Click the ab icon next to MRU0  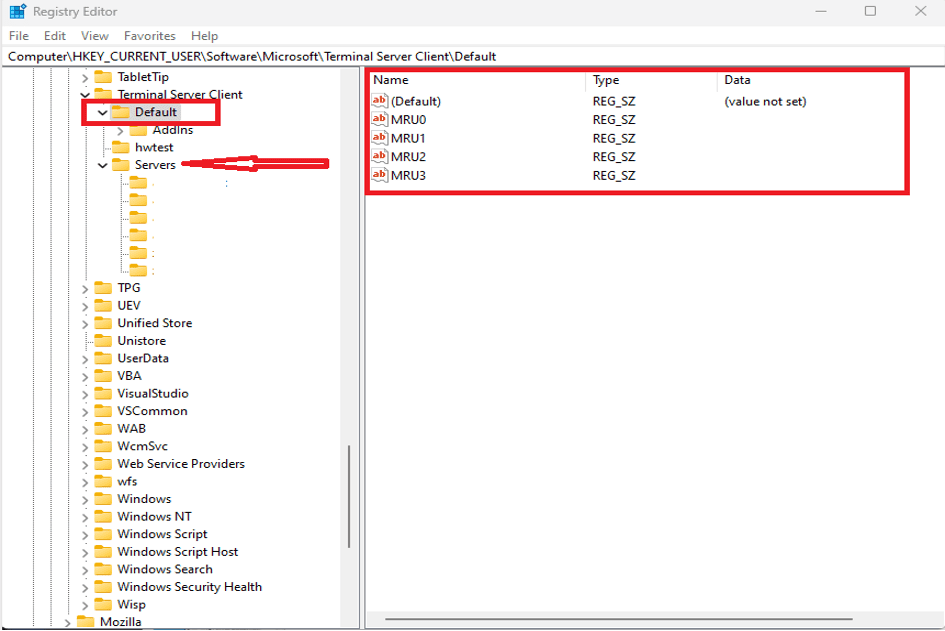click(380, 119)
